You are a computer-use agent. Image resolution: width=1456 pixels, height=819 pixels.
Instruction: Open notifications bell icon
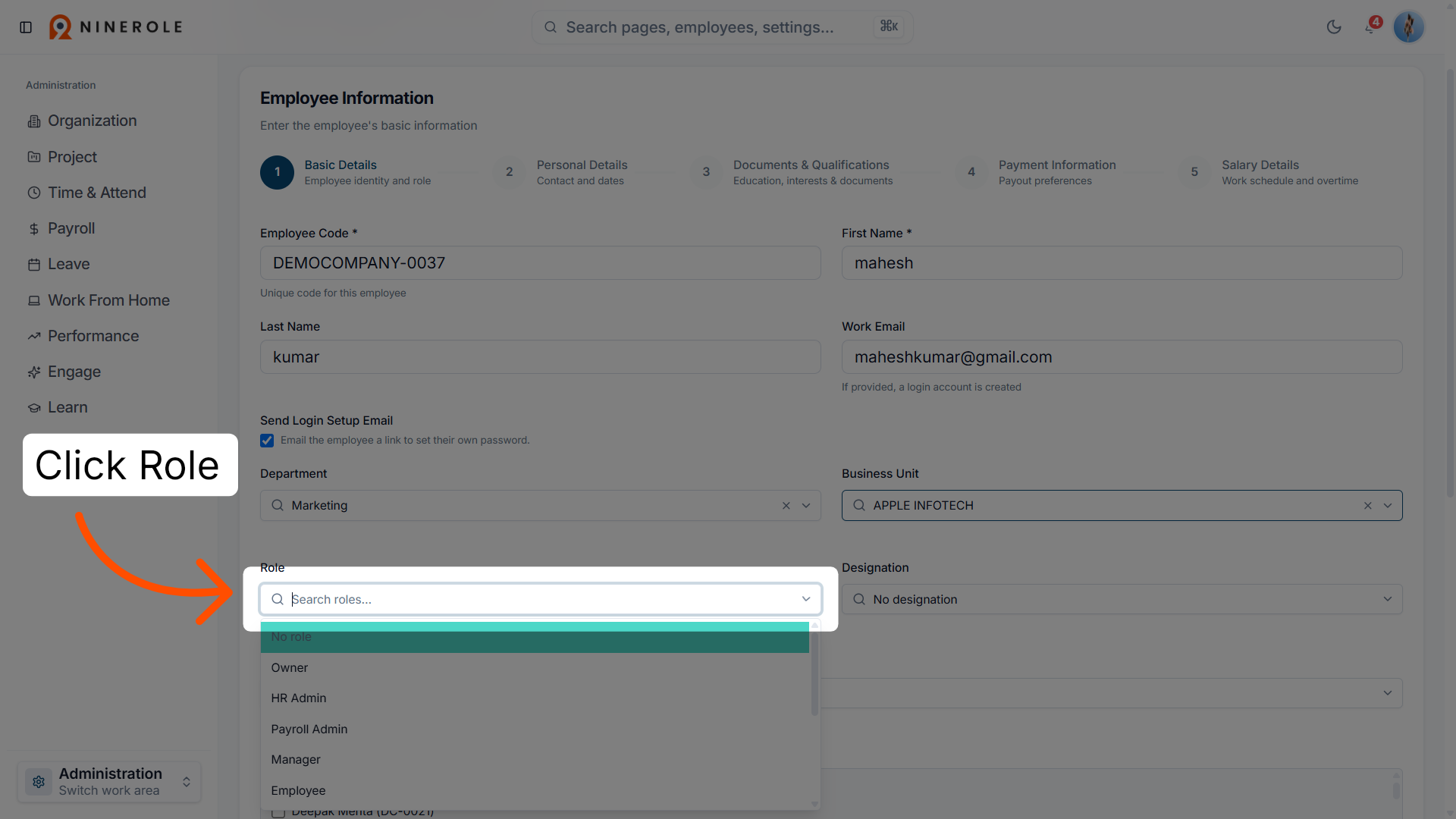1370,27
